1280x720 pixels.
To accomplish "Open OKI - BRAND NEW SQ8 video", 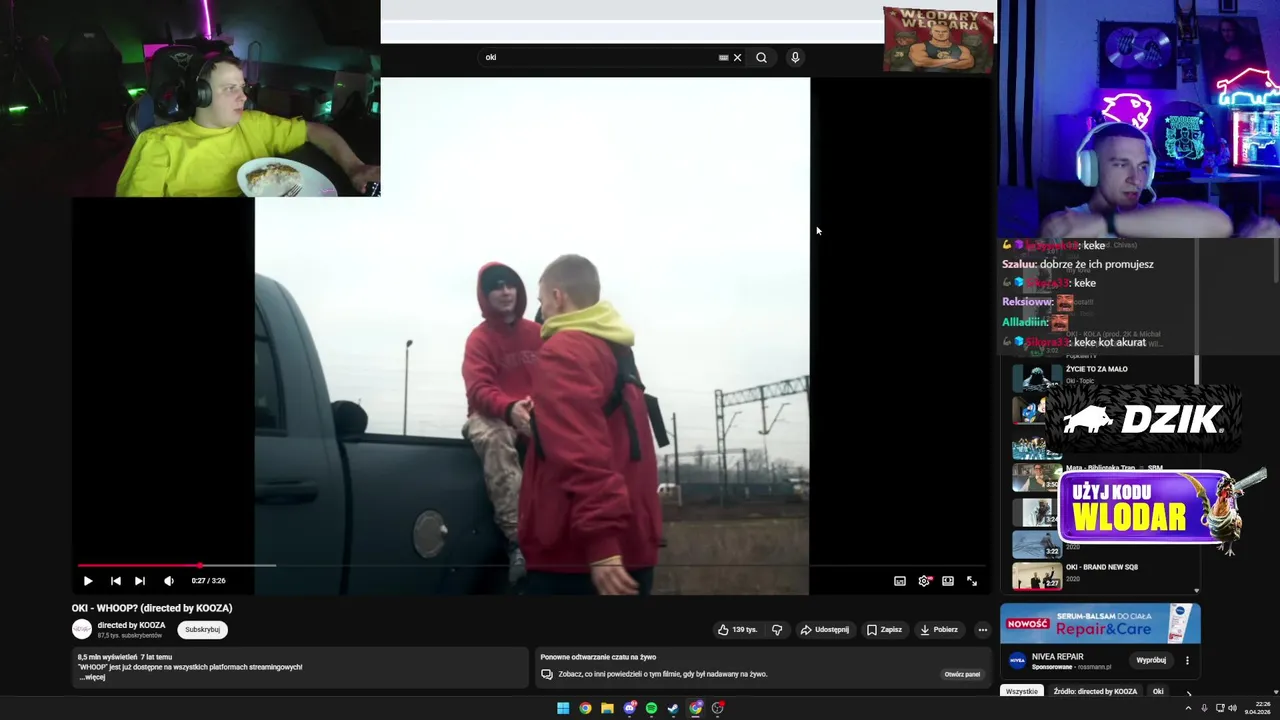I will click(x=1101, y=567).
